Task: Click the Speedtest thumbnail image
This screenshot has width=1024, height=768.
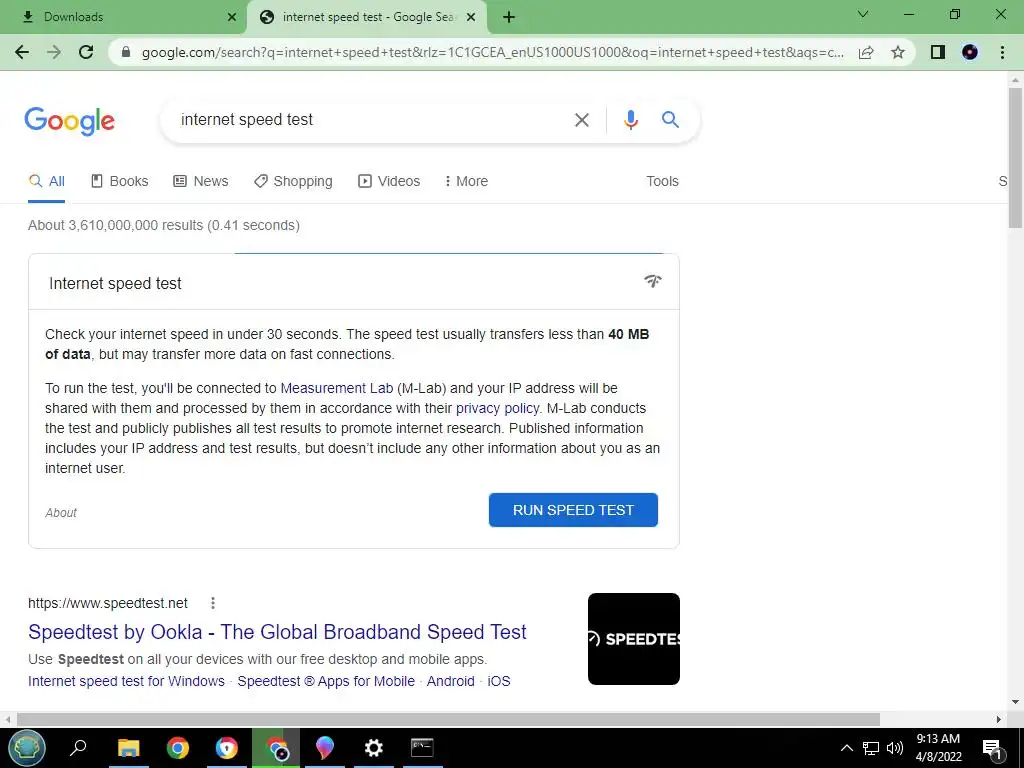Action: click(x=633, y=639)
